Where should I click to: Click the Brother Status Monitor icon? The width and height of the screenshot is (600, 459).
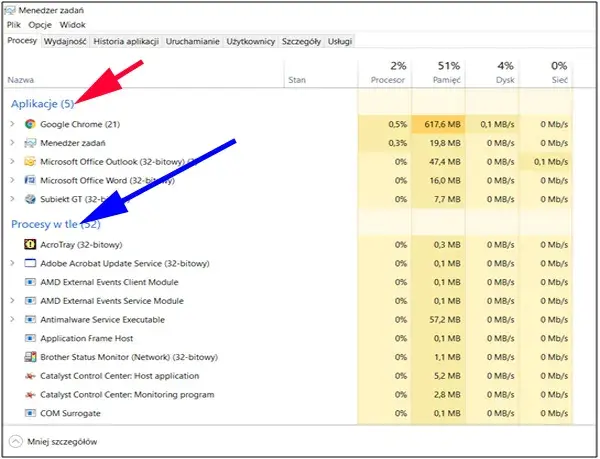click(30, 357)
